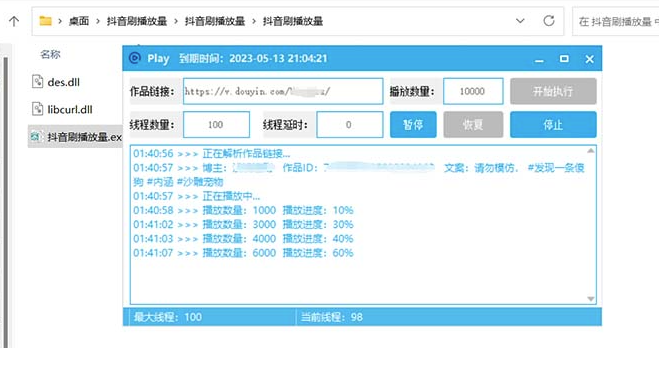Click the libcurl.dll file icon
Image resolution: width=664 pixels, height=371 pixels.
point(37,109)
